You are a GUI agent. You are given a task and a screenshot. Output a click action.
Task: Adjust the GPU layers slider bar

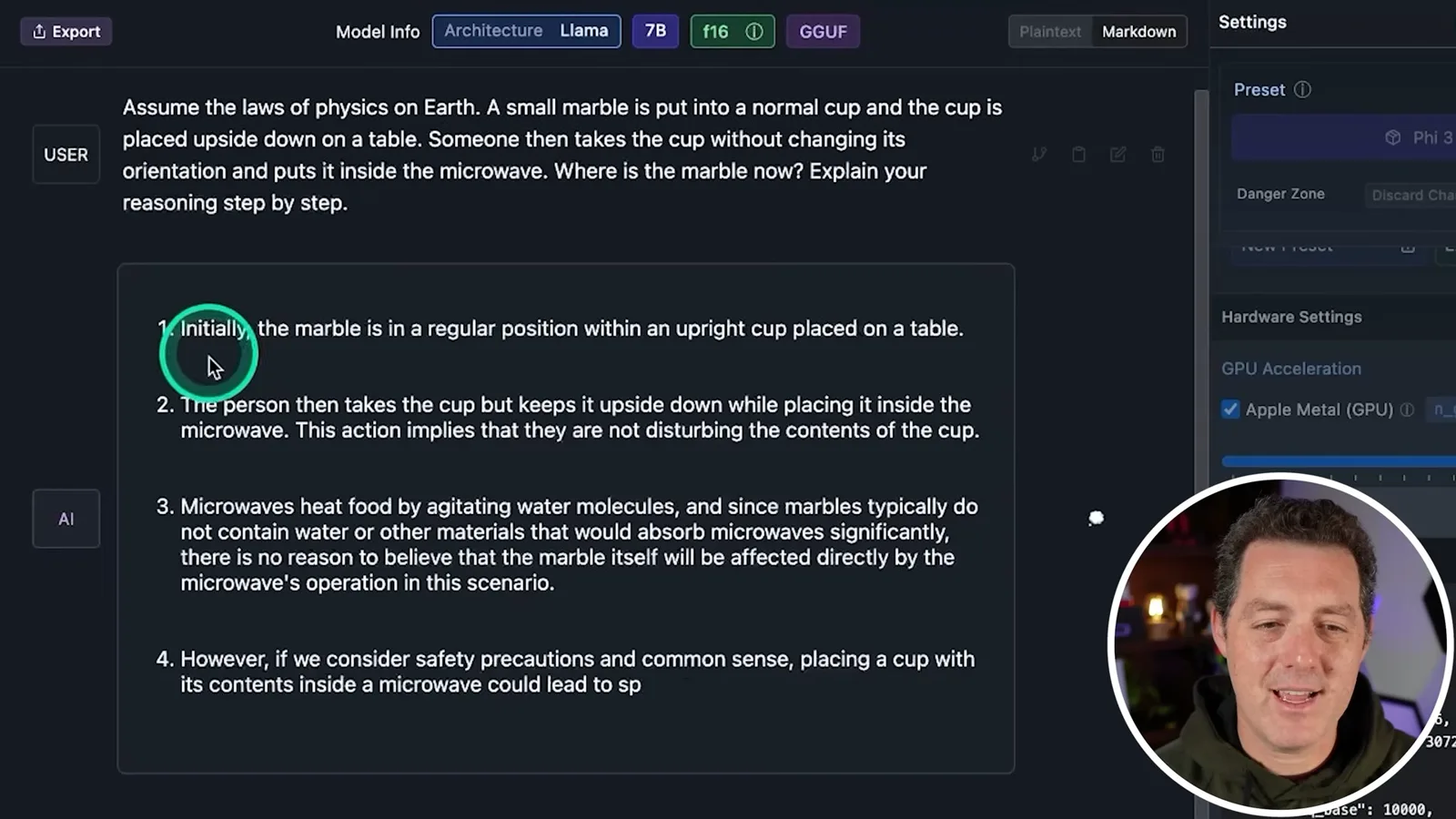click(x=1339, y=461)
